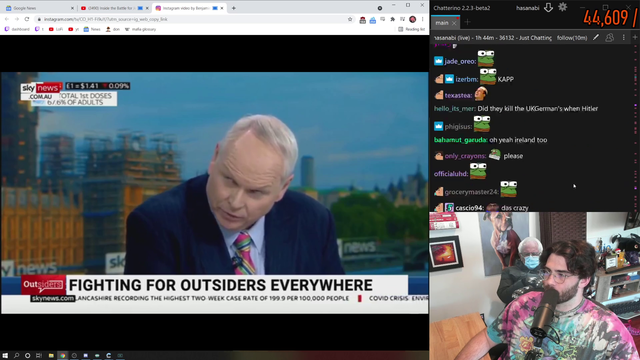Open the mafia glossary bookmark
The width and height of the screenshot is (640, 360).
click(x=140, y=29)
